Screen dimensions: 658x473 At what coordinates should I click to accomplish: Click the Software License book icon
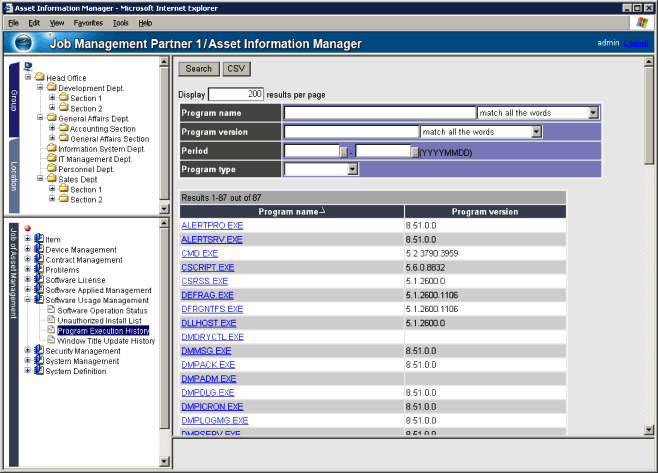point(39,280)
